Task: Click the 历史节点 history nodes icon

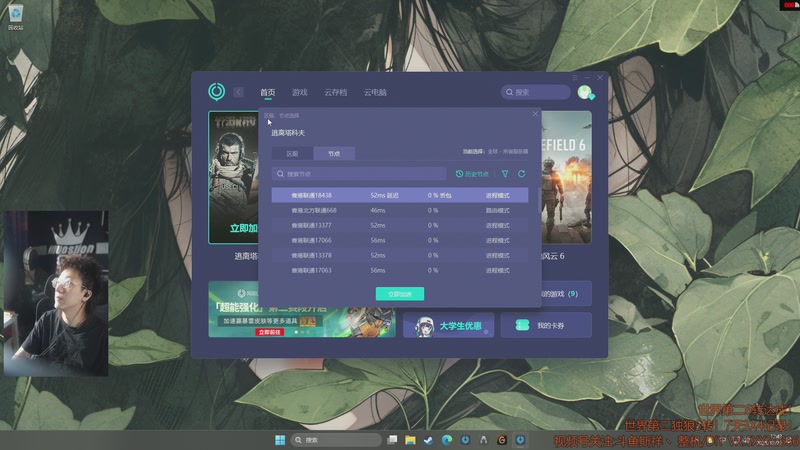Action: pyautogui.click(x=459, y=174)
